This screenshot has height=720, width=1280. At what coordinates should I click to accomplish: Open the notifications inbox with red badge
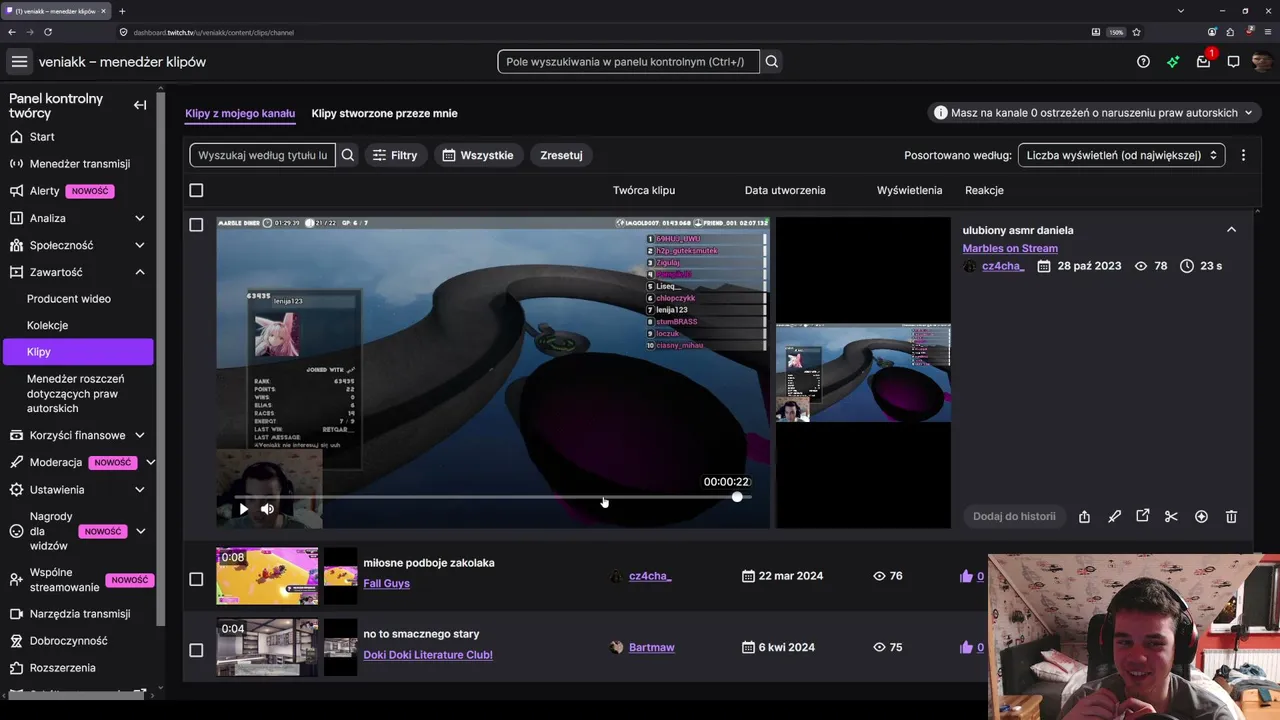1204,61
